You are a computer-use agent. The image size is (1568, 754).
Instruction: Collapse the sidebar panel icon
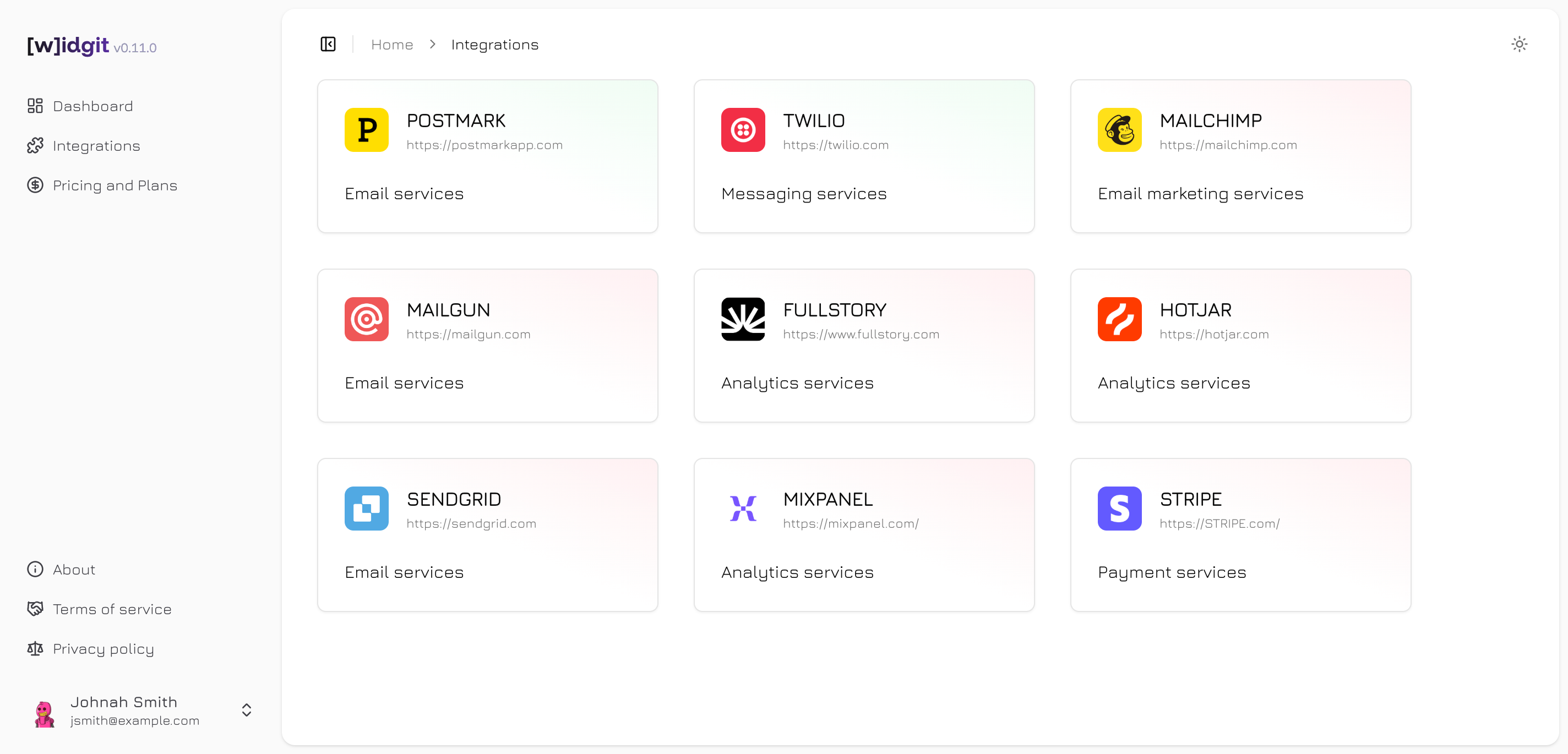[328, 45]
